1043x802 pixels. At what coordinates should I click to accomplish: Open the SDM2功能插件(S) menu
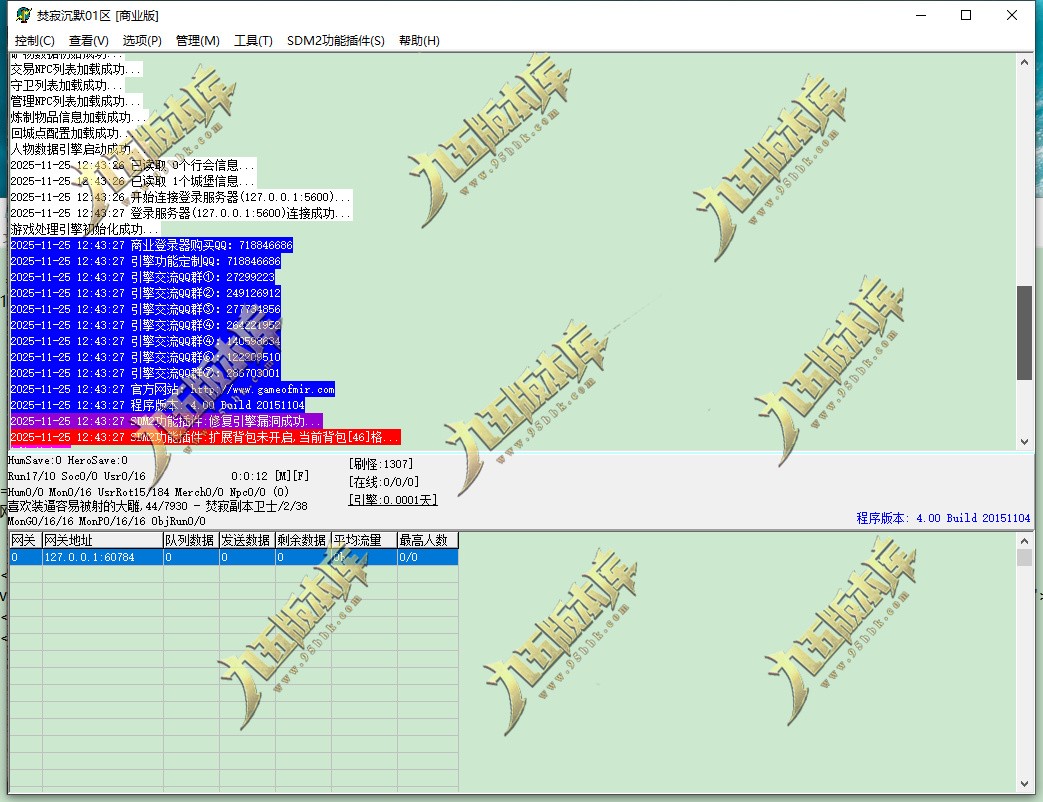click(x=335, y=41)
